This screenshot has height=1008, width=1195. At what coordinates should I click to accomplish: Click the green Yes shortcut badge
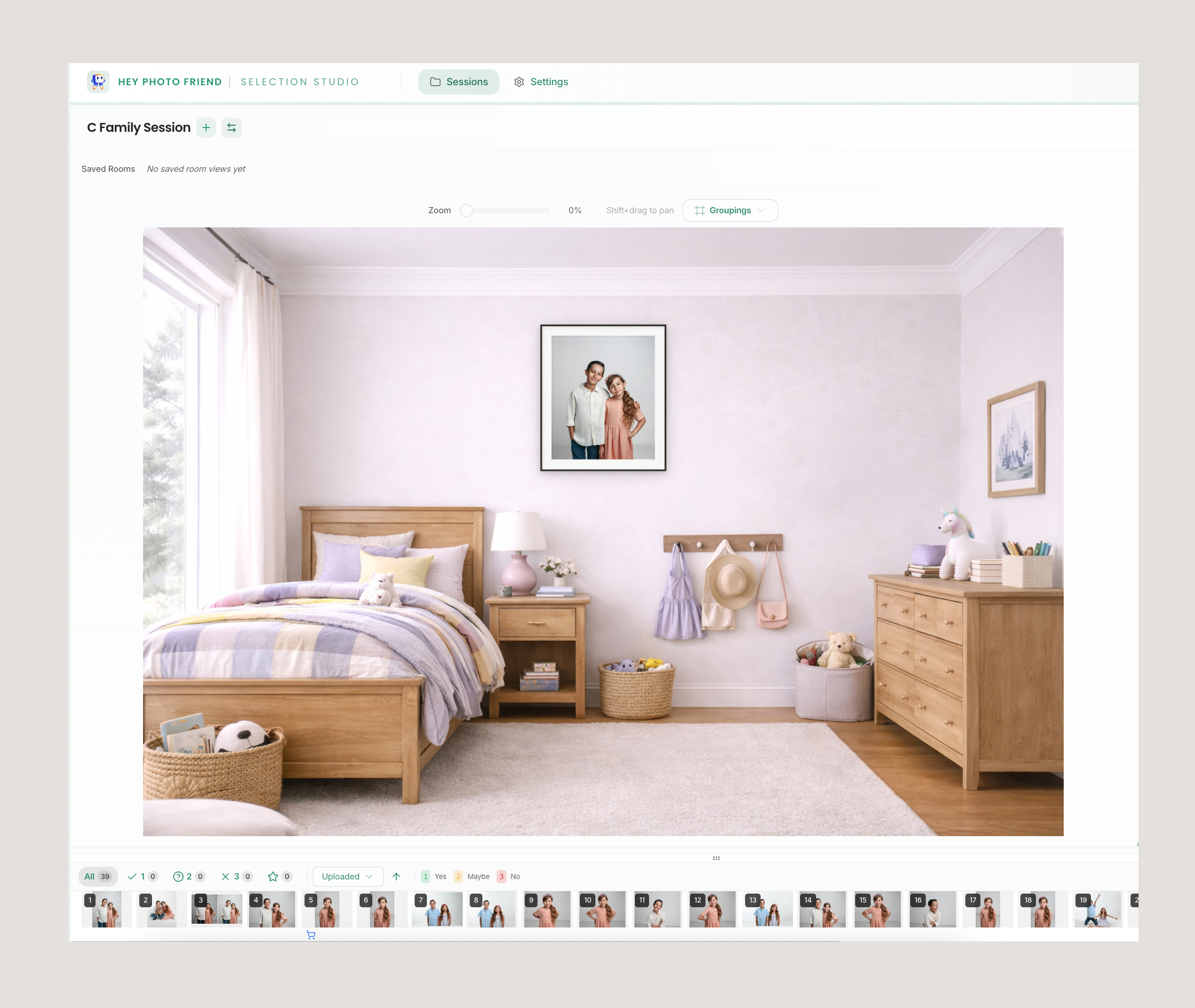coord(425,876)
